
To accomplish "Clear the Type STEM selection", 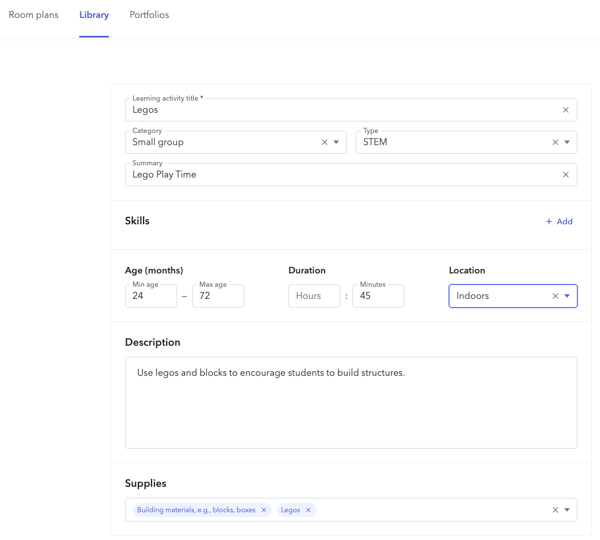I will point(555,142).
